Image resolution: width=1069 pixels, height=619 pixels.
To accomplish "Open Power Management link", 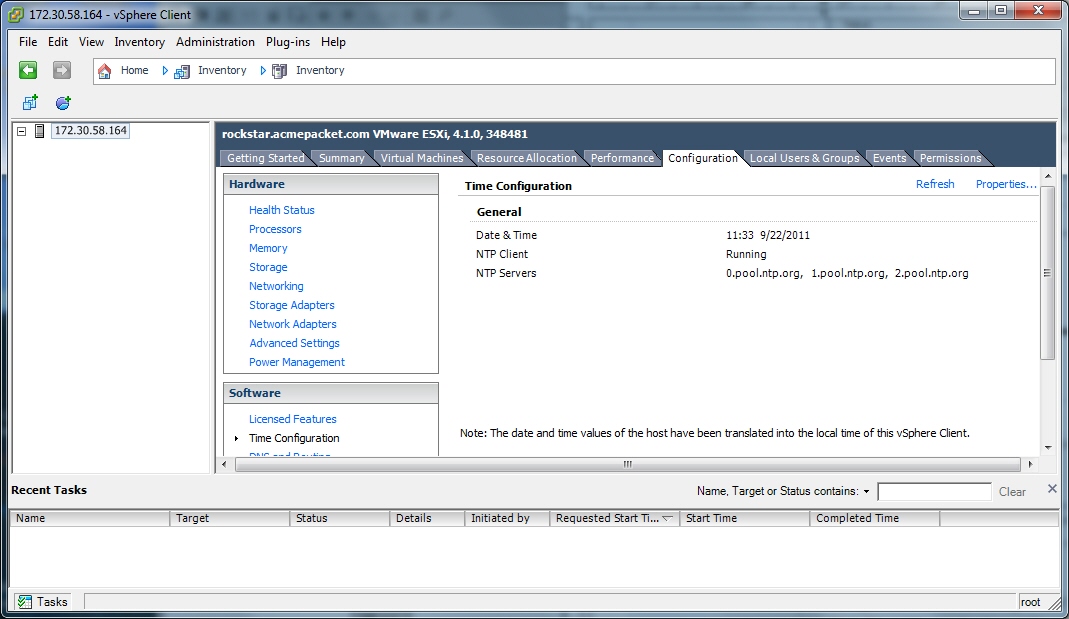I will coord(297,362).
